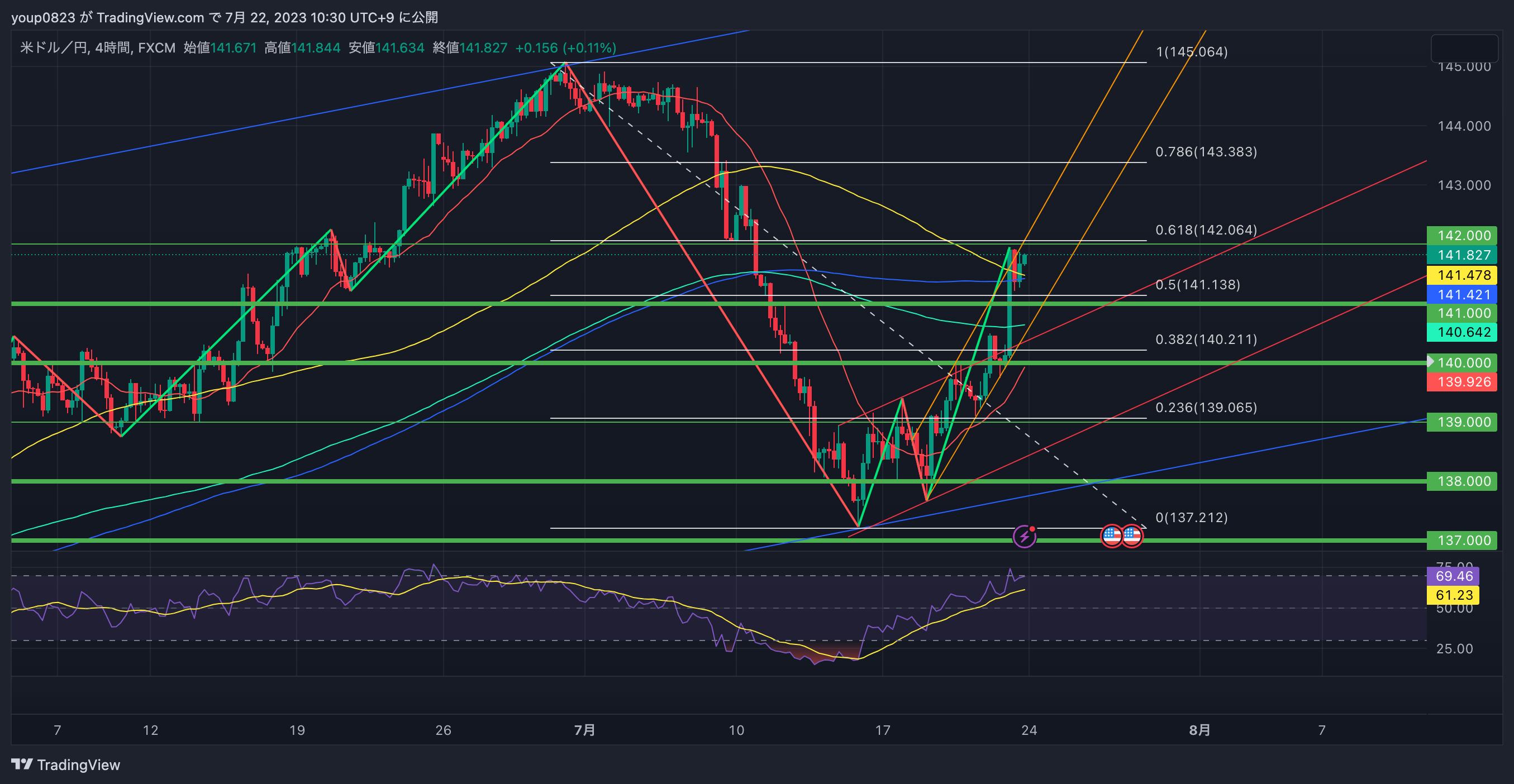Click the publisher name youp0823
Image resolution: width=1514 pixels, height=784 pixels.
(x=43, y=18)
